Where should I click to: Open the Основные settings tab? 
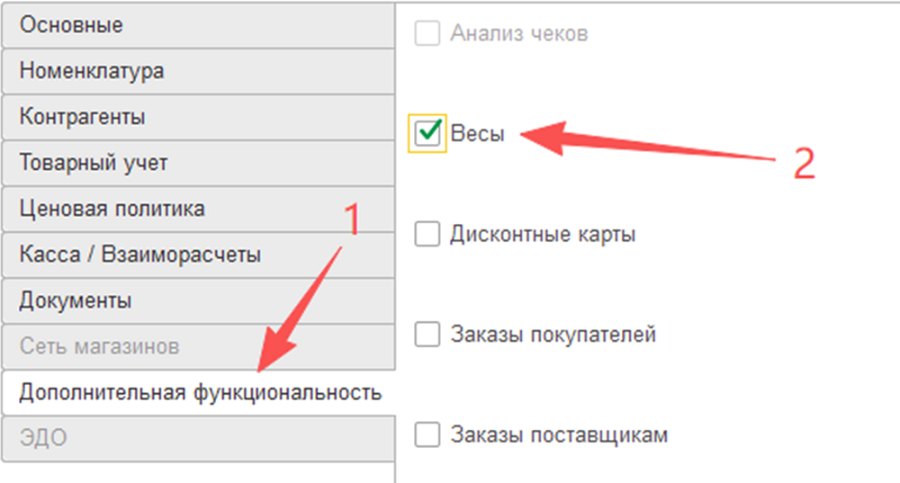point(198,25)
